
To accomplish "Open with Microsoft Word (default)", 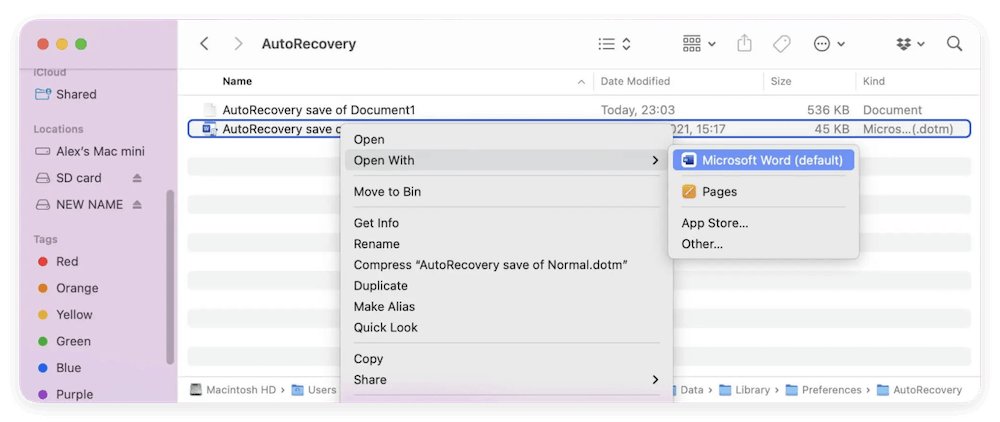I will click(x=763, y=161).
